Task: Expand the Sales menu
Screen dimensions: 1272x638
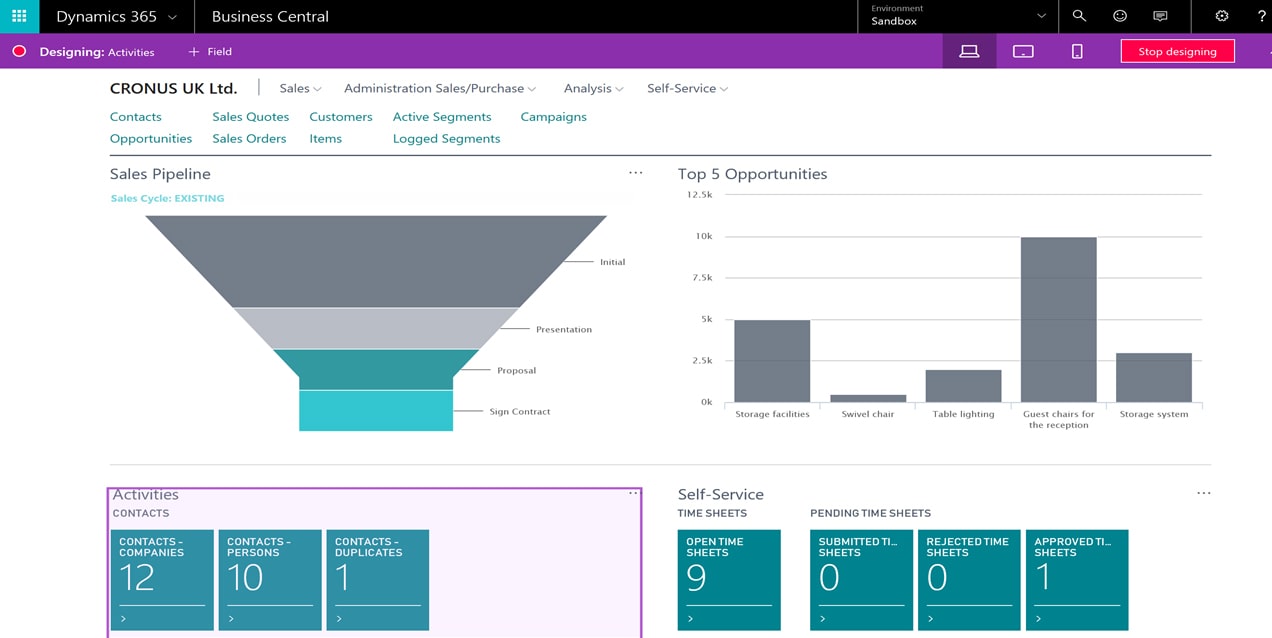Action: pyautogui.click(x=300, y=88)
